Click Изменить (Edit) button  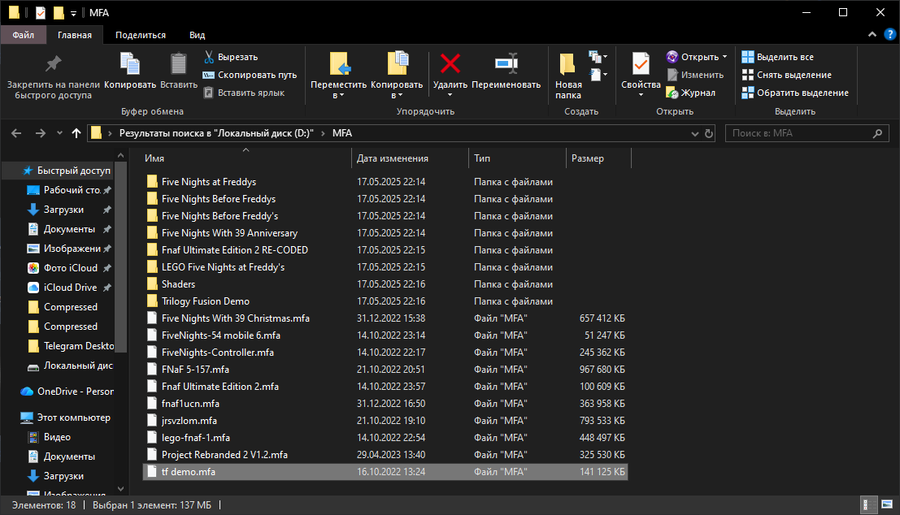coord(695,75)
